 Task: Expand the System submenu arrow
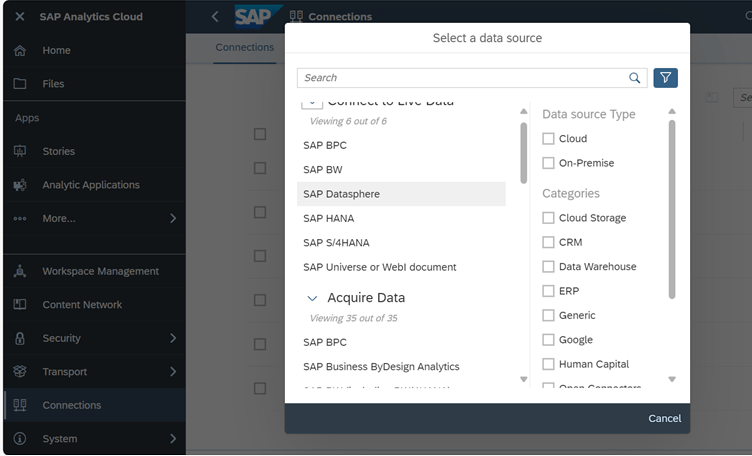point(173,438)
